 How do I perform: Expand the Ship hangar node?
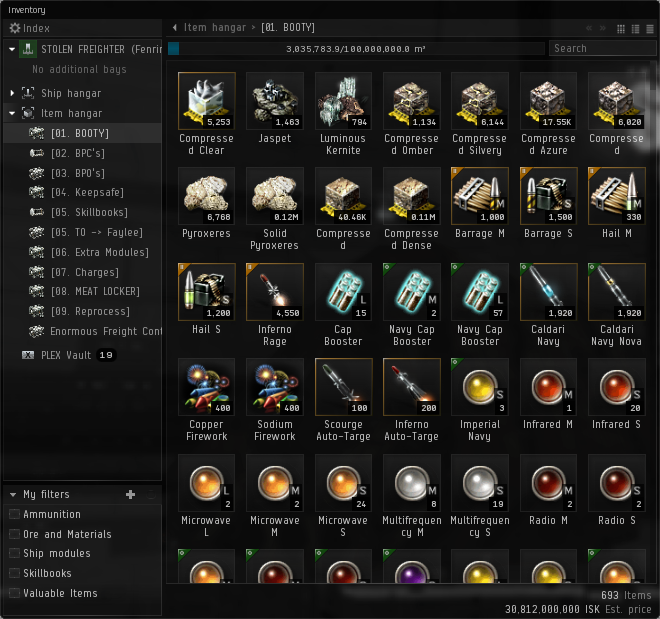[x=12, y=93]
